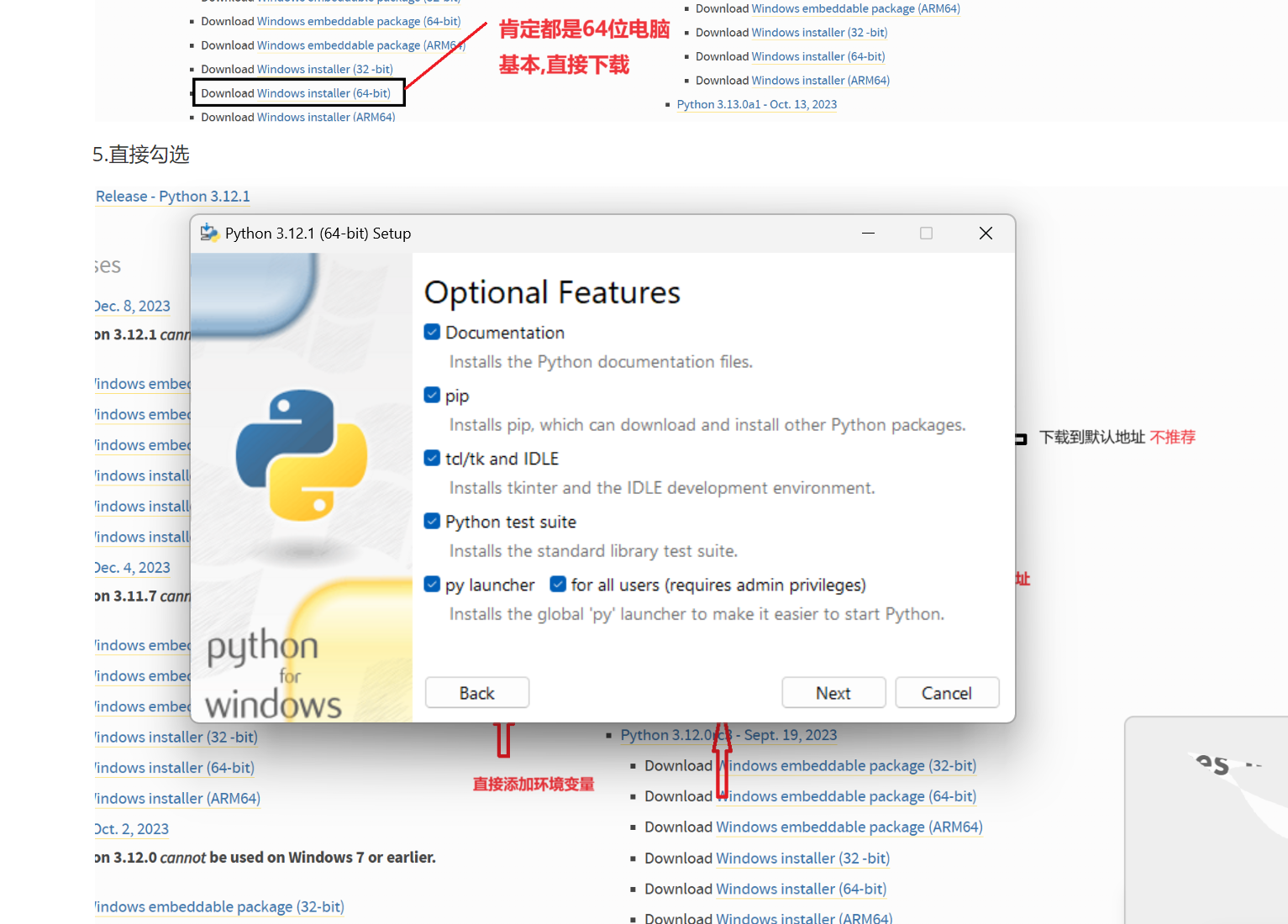Cancel the Python Setup dialog

[x=947, y=693]
